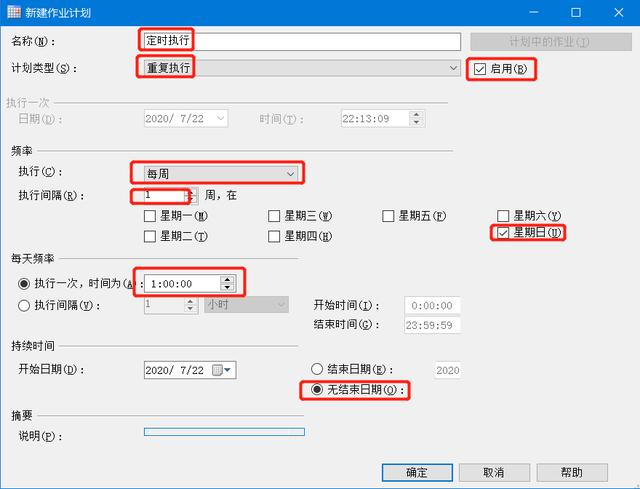Maximize the 新建作业计划 window
The image size is (640, 489).
point(576,13)
